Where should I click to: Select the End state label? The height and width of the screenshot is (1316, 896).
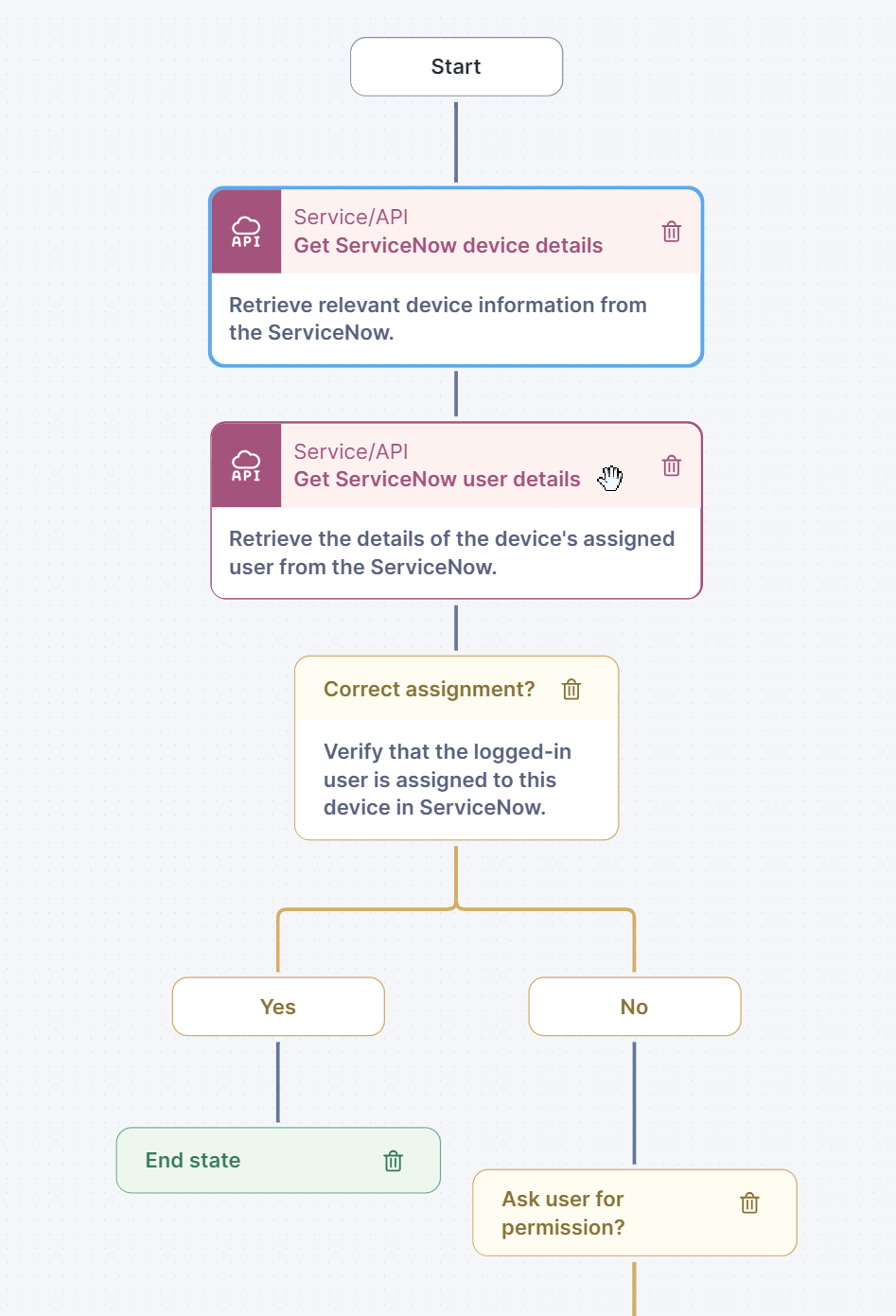(x=193, y=1160)
